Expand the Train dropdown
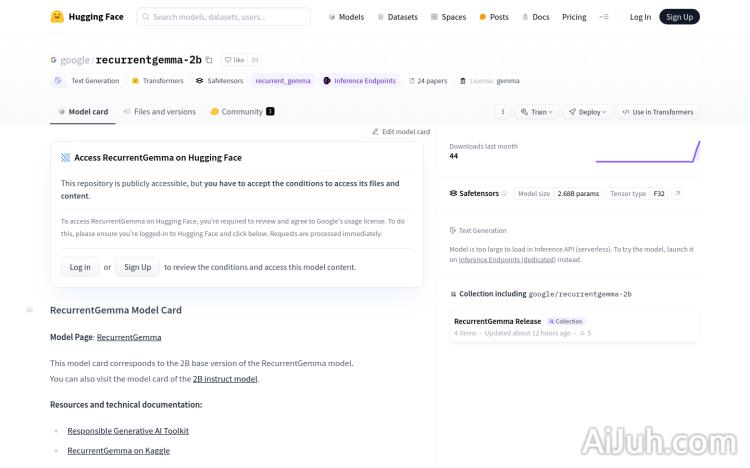This screenshot has height=468, width=750. click(x=536, y=112)
